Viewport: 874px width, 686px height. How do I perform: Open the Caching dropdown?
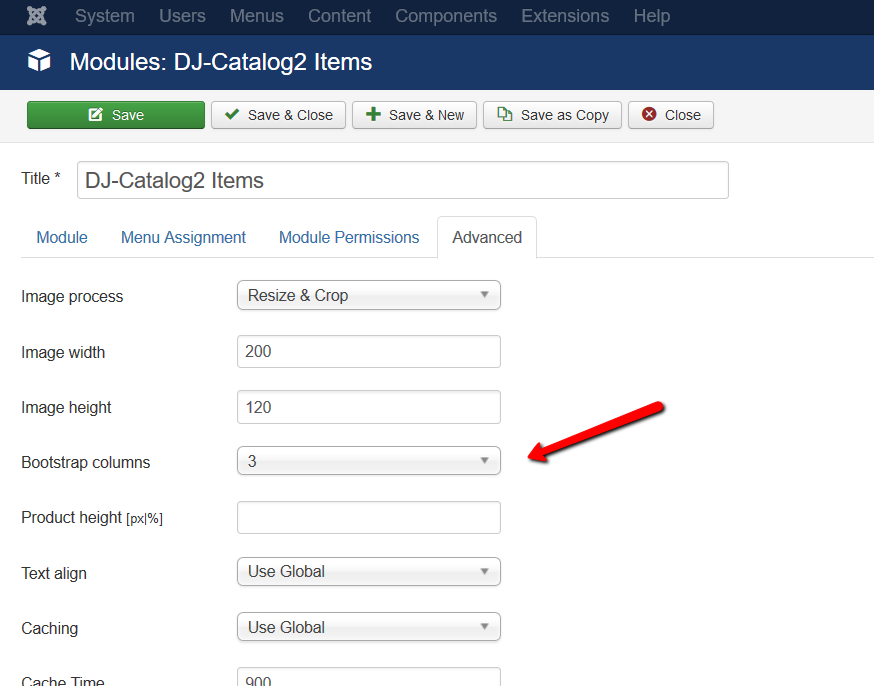(x=368, y=627)
